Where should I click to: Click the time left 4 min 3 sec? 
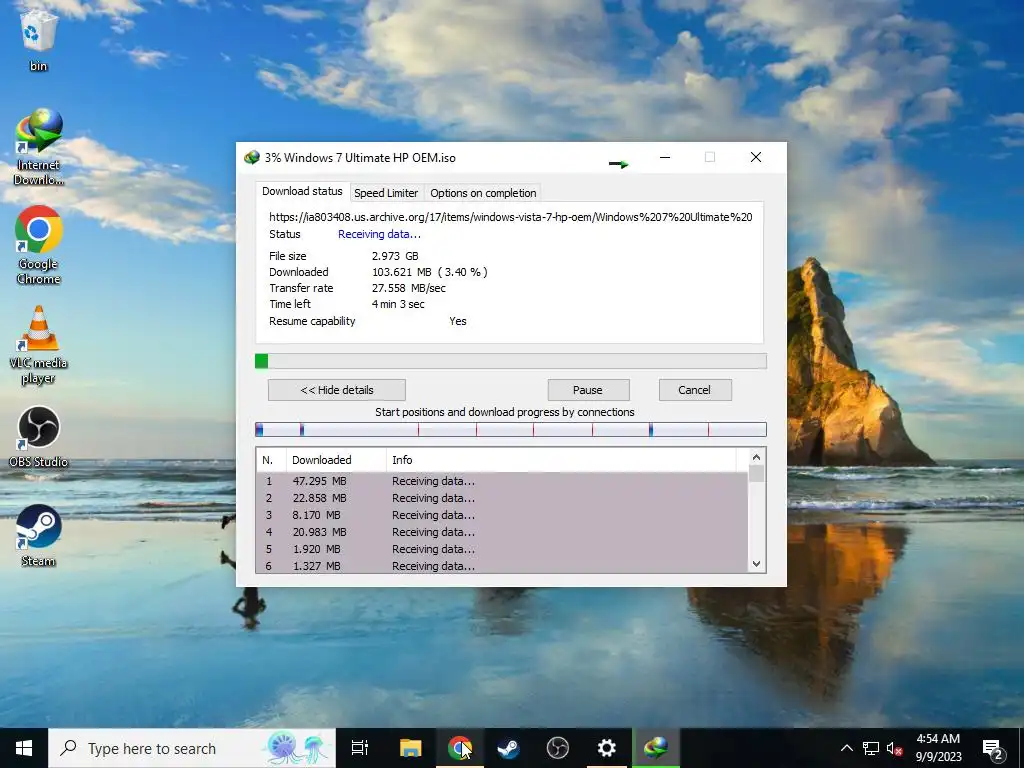click(x=398, y=304)
